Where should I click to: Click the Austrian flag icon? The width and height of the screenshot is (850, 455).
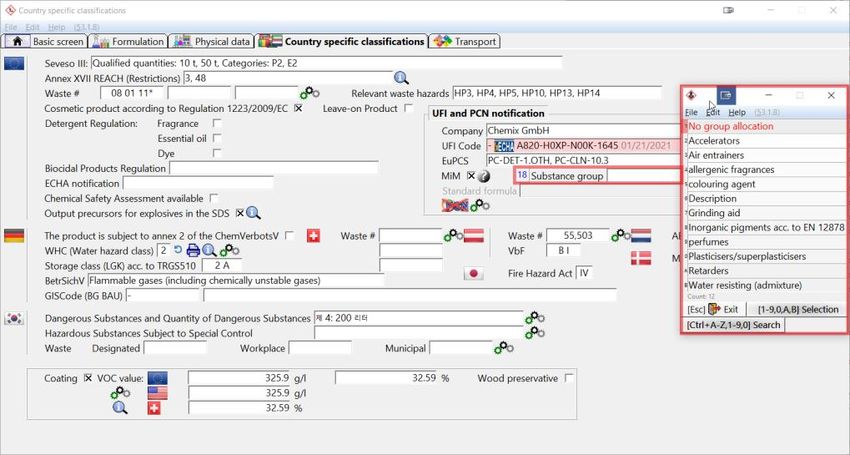(474, 236)
